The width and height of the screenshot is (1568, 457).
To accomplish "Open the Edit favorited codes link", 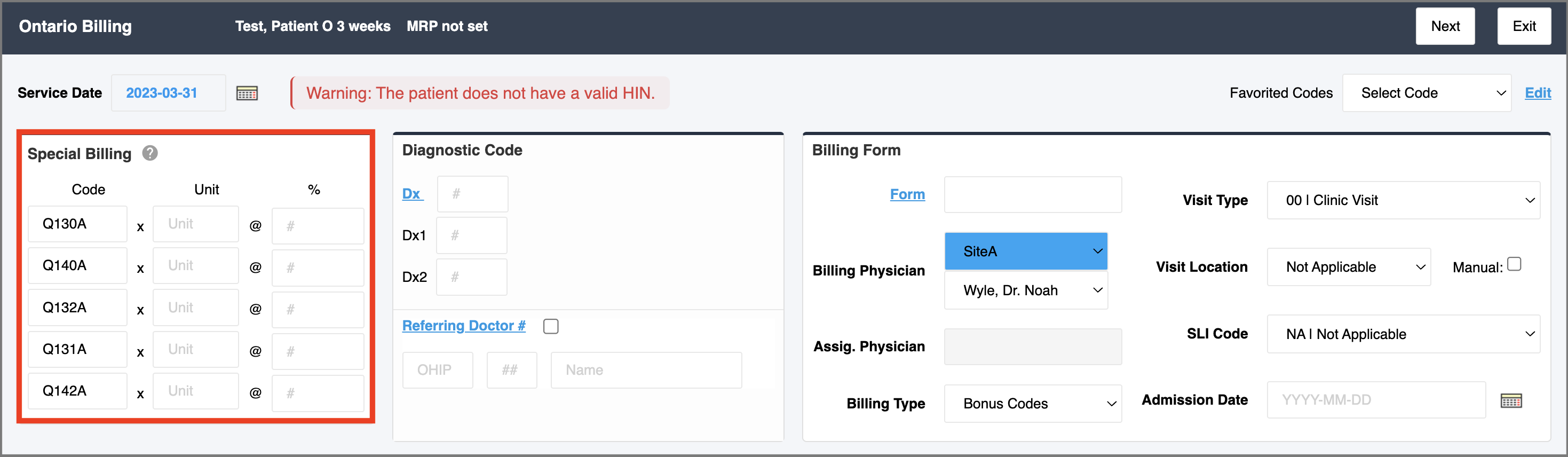I will coord(1537,93).
